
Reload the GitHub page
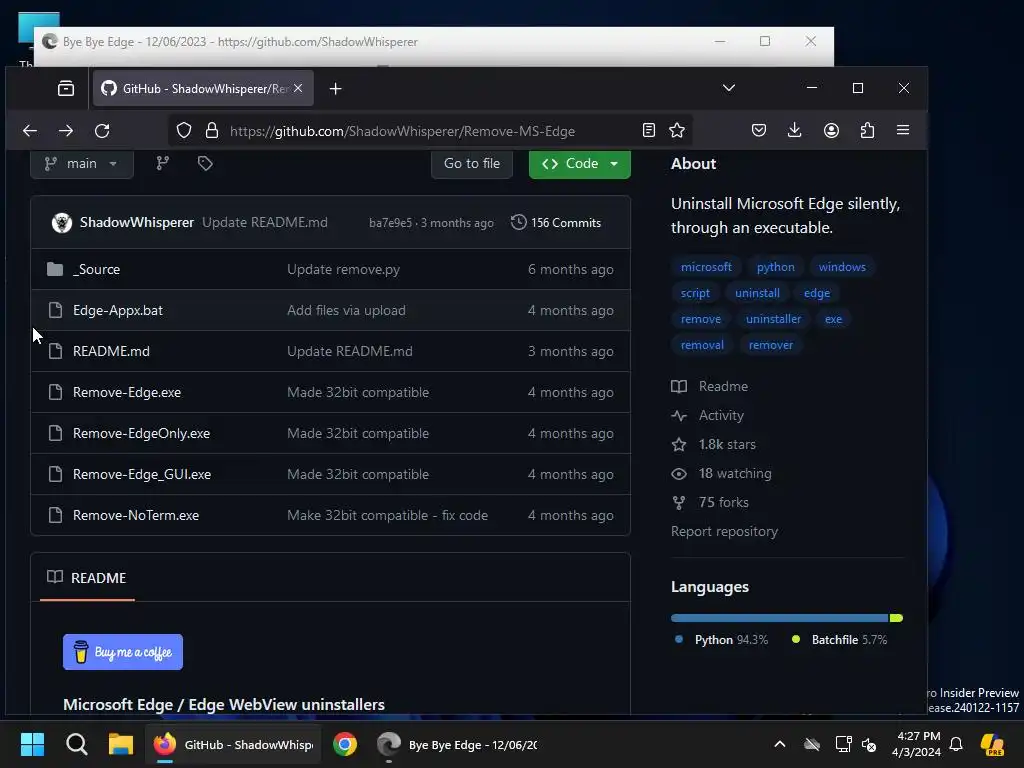102,131
